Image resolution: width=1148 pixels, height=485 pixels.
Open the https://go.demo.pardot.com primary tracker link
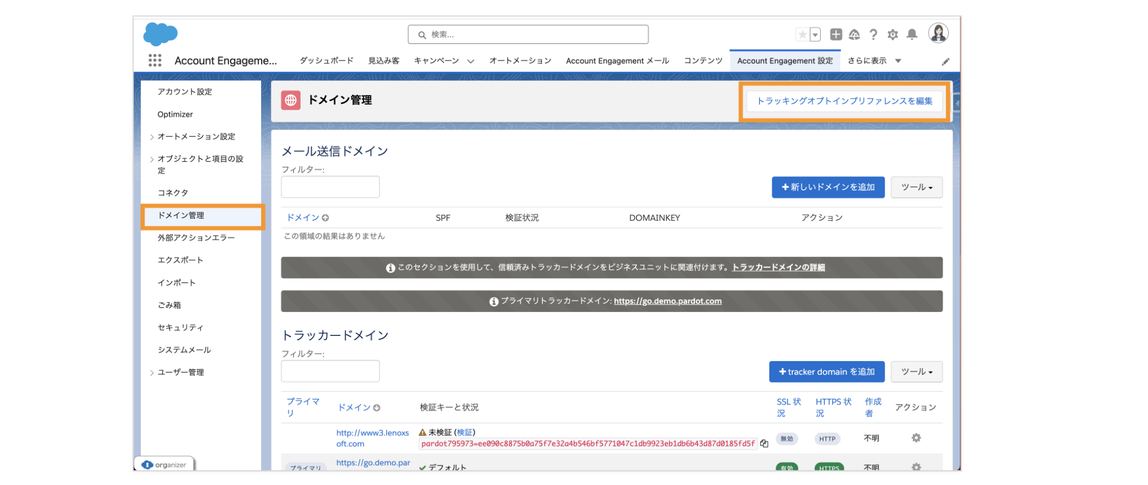click(x=668, y=301)
